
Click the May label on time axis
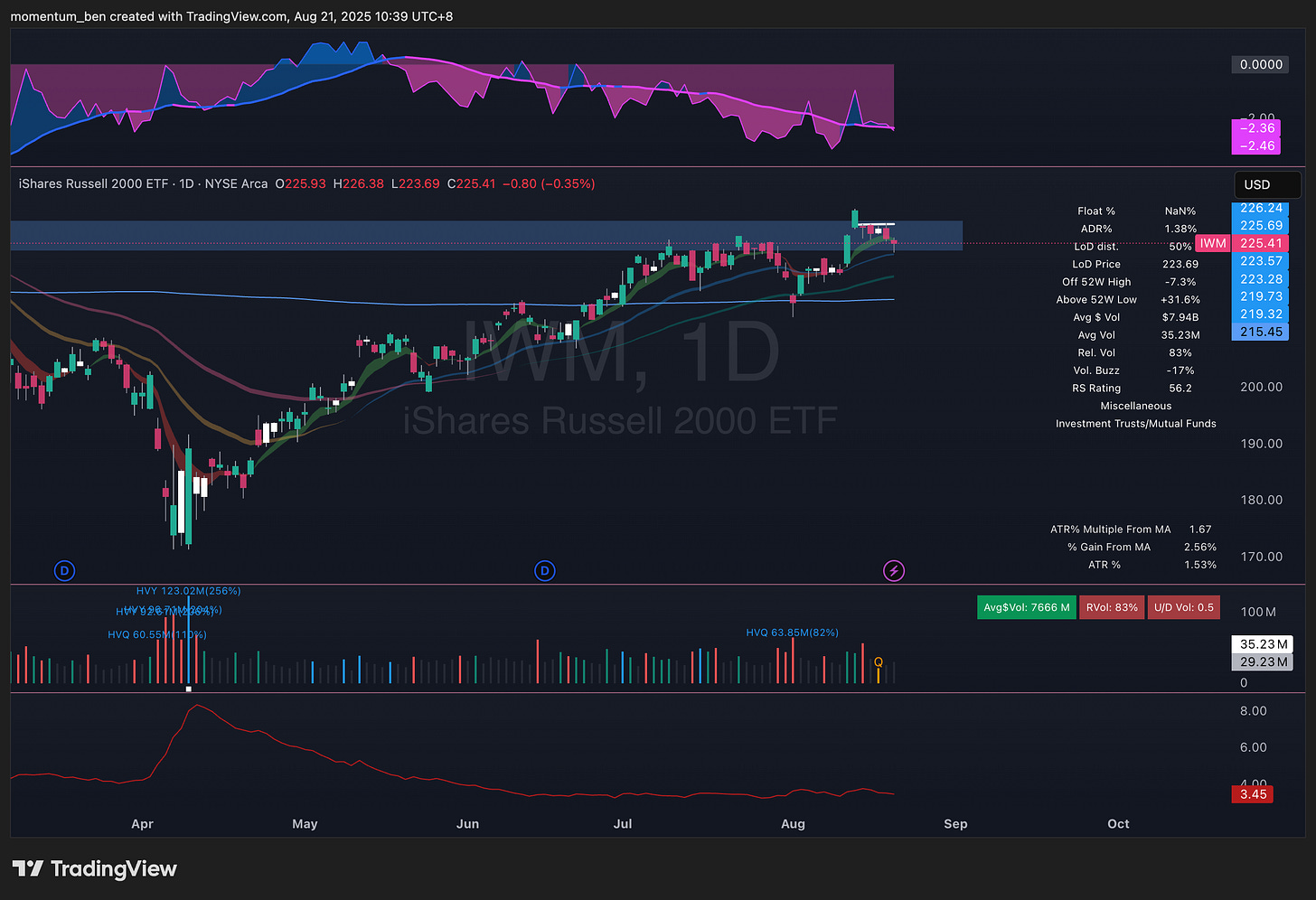click(x=305, y=824)
